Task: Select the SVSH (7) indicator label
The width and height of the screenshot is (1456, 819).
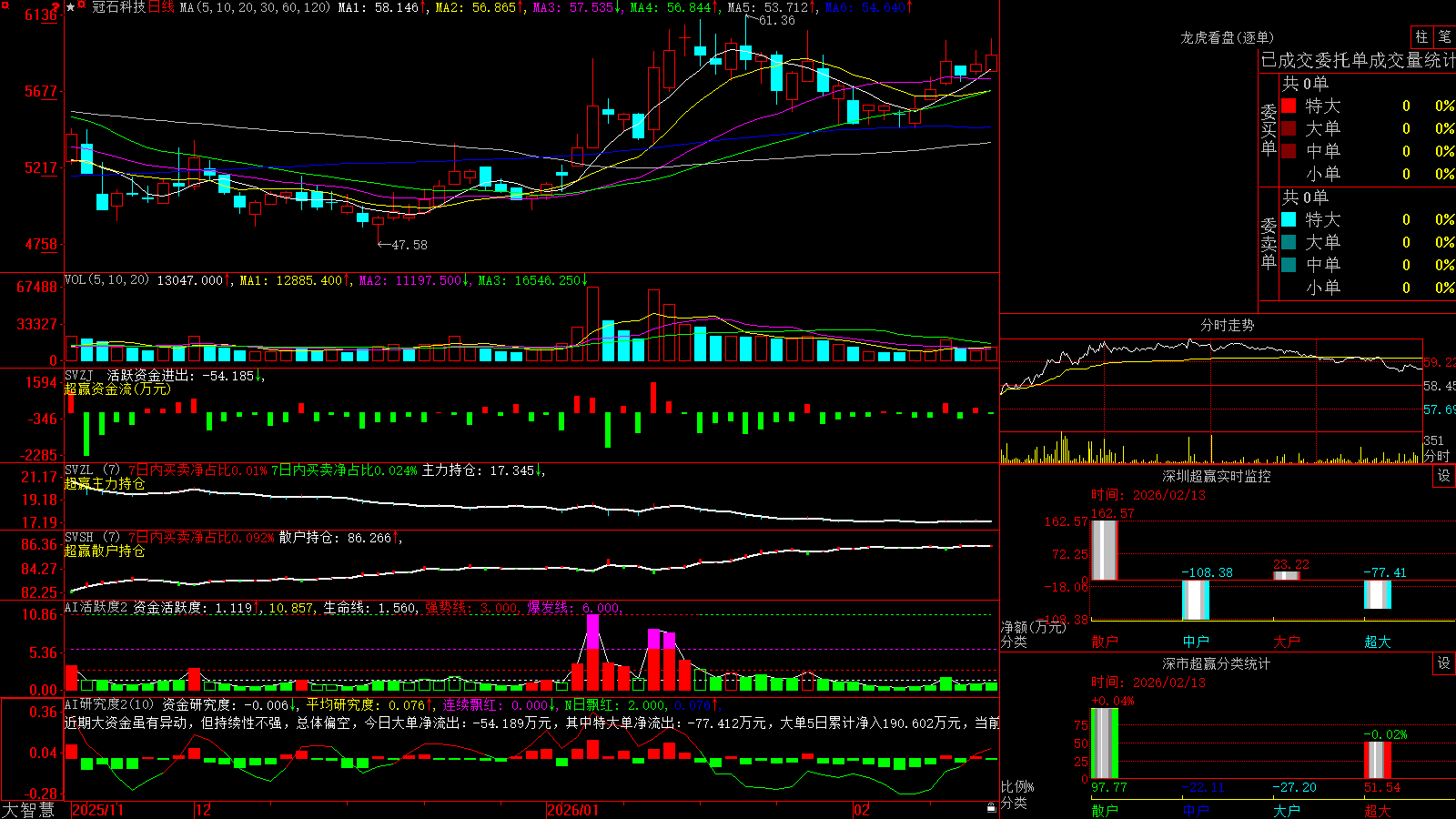Action: tap(92, 537)
